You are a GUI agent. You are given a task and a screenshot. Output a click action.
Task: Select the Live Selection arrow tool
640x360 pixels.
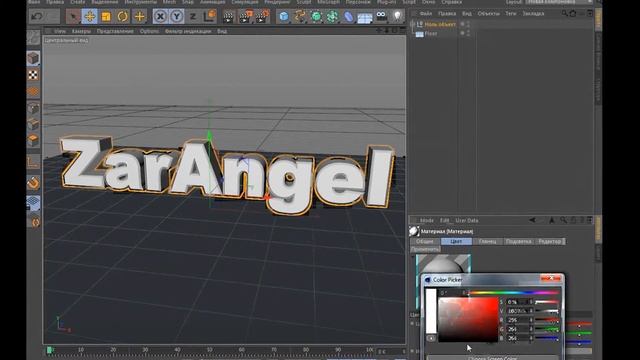(73, 17)
